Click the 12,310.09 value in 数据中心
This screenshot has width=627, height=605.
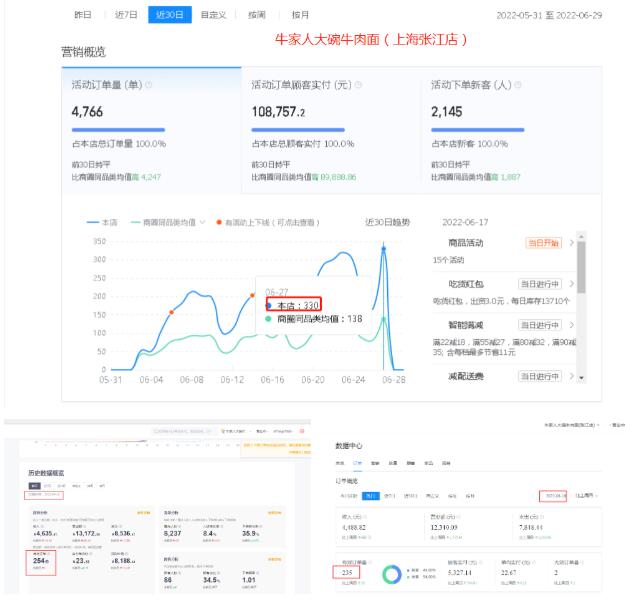(444, 527)
